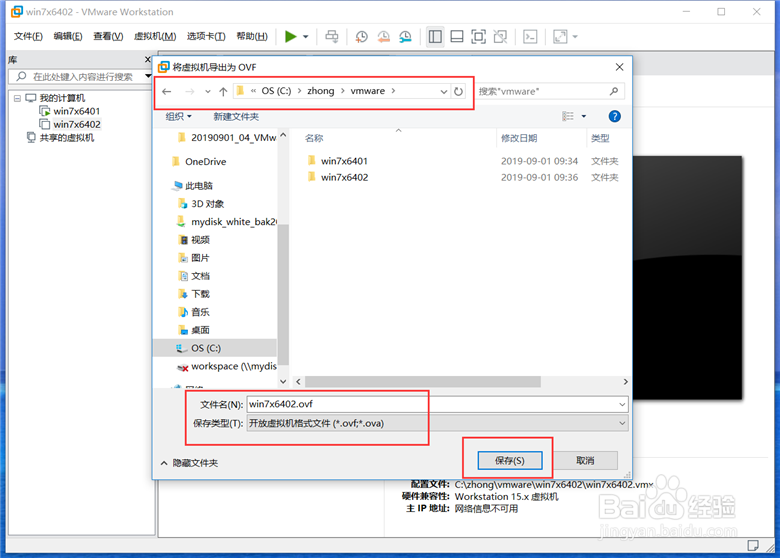Toggle the library sidebar view icon
Viewport: 780px width, 558px height.
[x=435, y=36]
